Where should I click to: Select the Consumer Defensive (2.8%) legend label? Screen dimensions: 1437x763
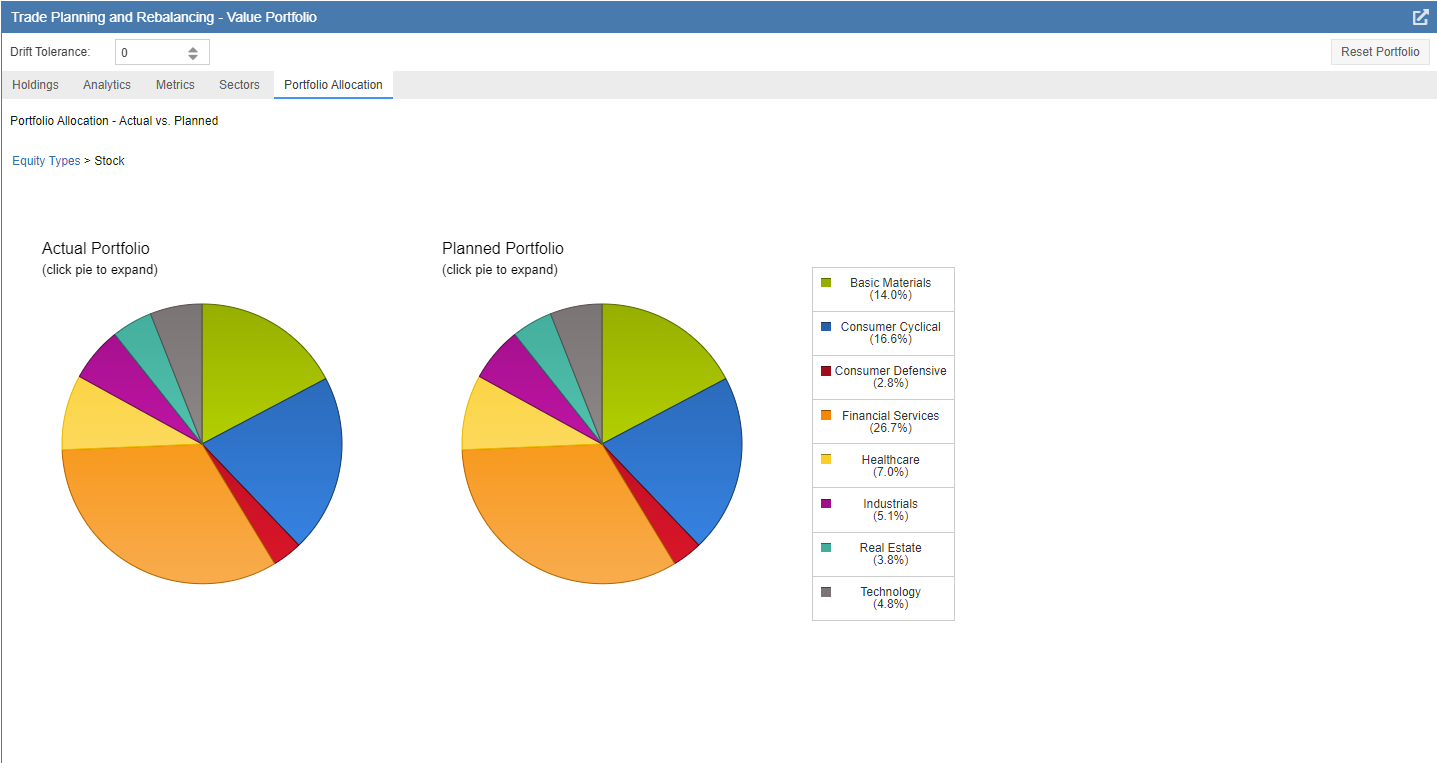tap(890, 377)
